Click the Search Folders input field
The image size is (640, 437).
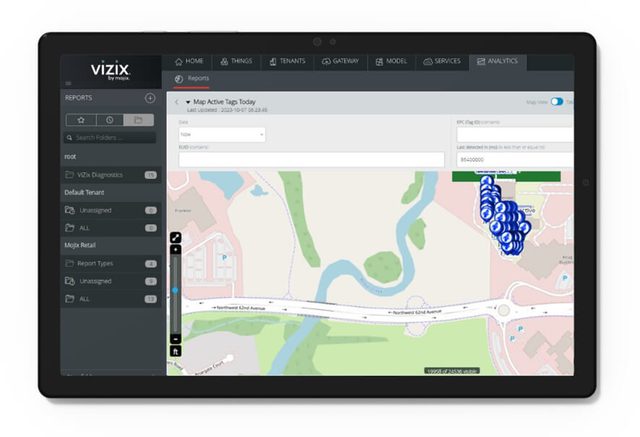(x=110, y=138)
